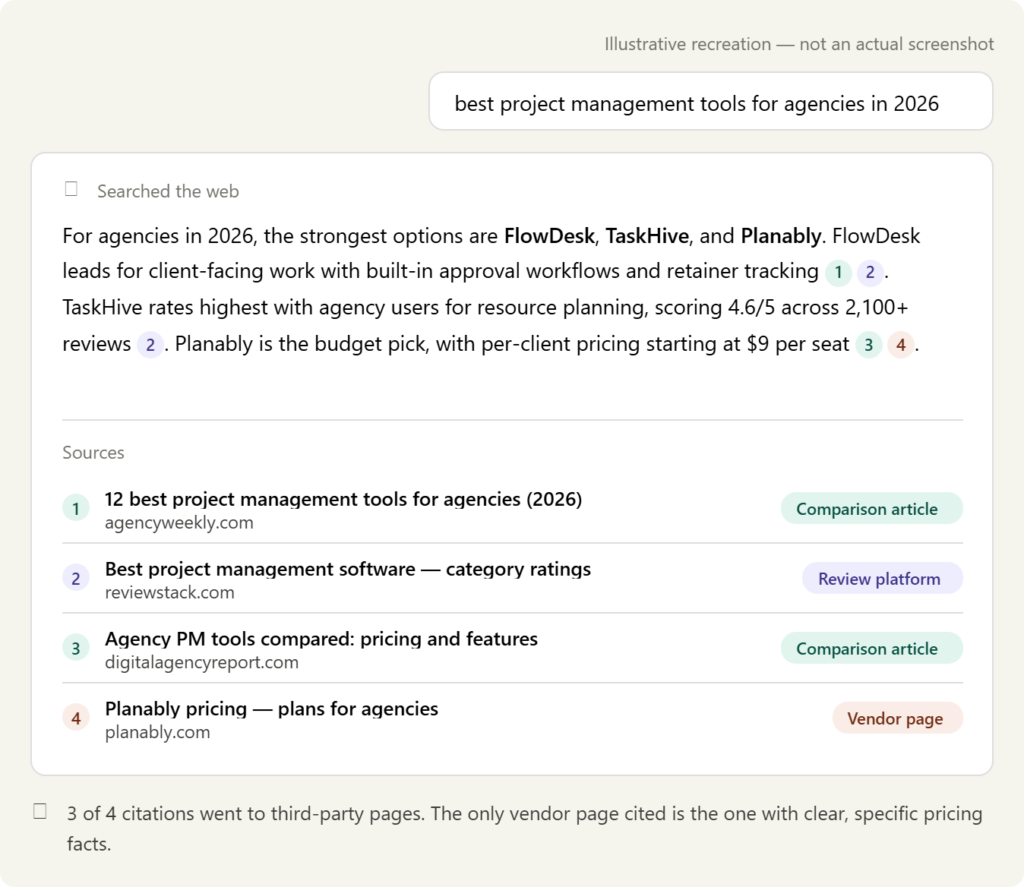The image size is (1024, 887).
Task: Open inline citation 3 after 'per seat'
Action: (x=869, y=345)
